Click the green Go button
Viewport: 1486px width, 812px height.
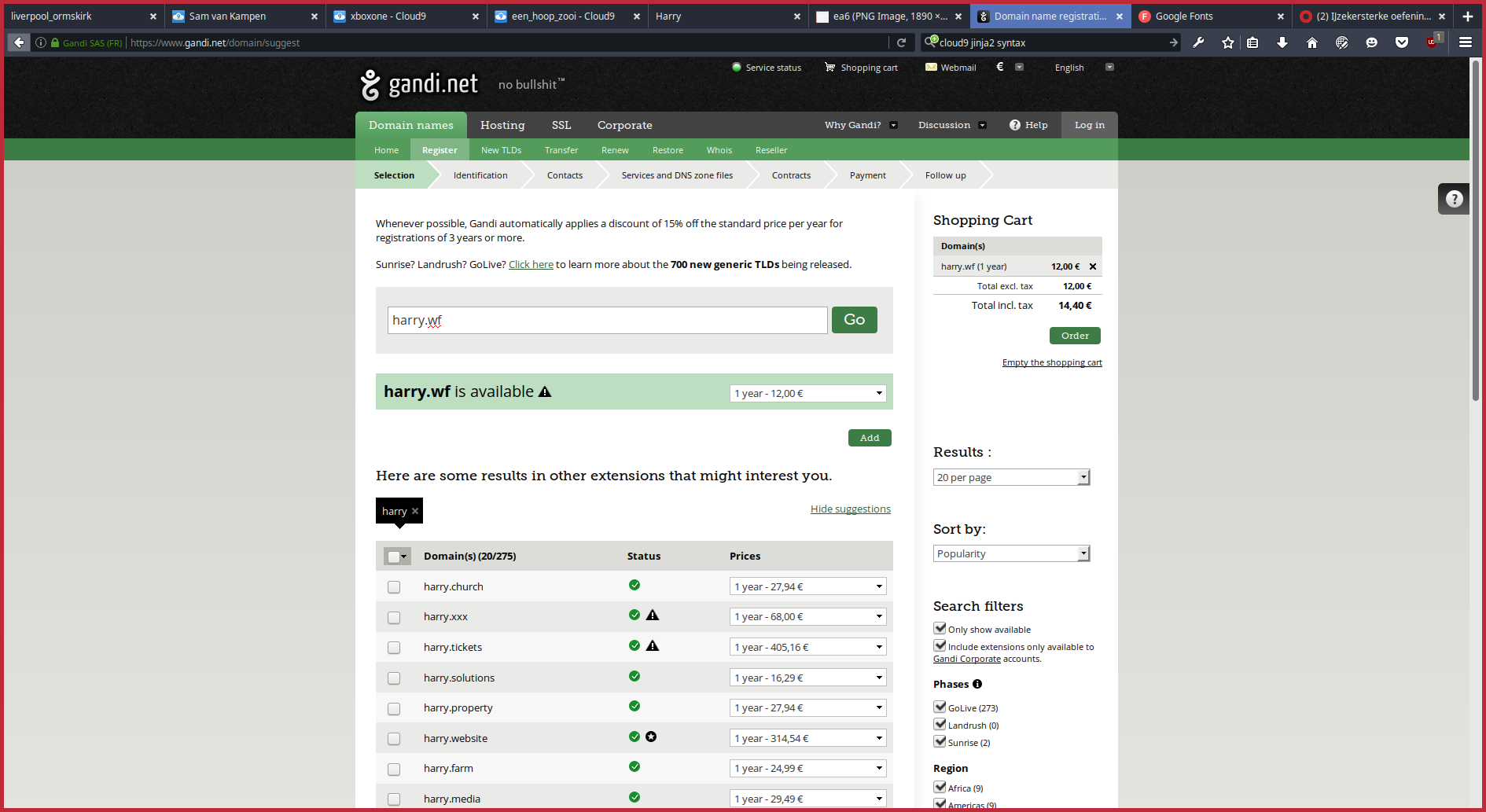[x=854, y=320]
